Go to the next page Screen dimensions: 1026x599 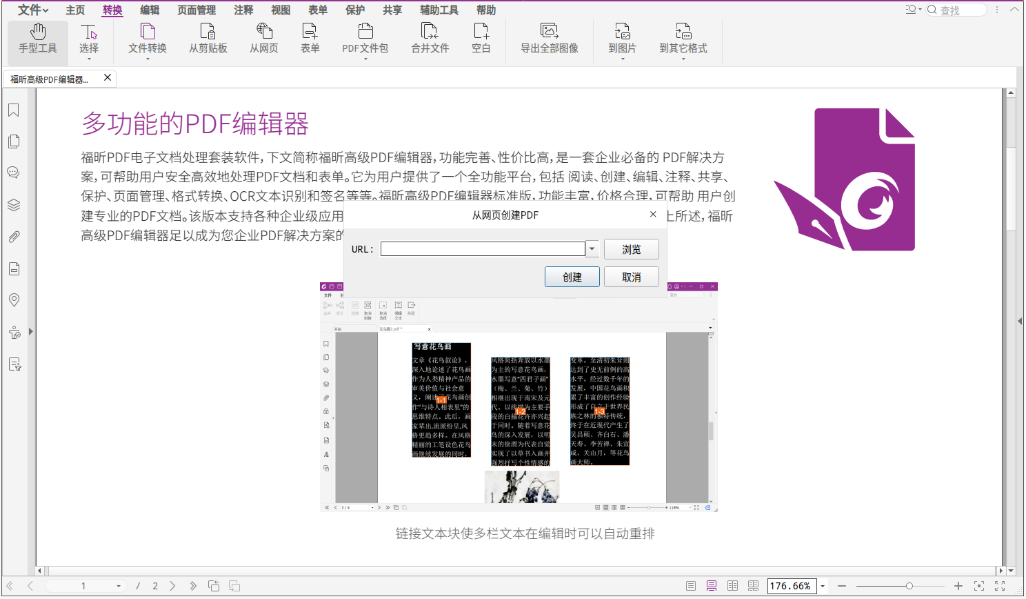(173, 586)
